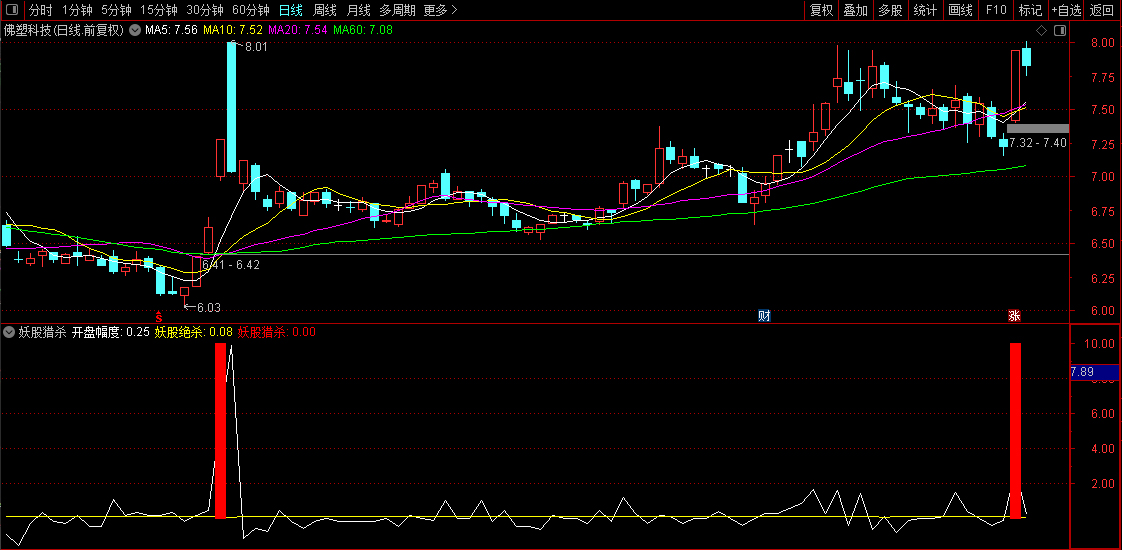The width and height of the screenshot is (1122, 550).
Task: Open the 画线 drawing tools
Action: click(x=960, y=10)
